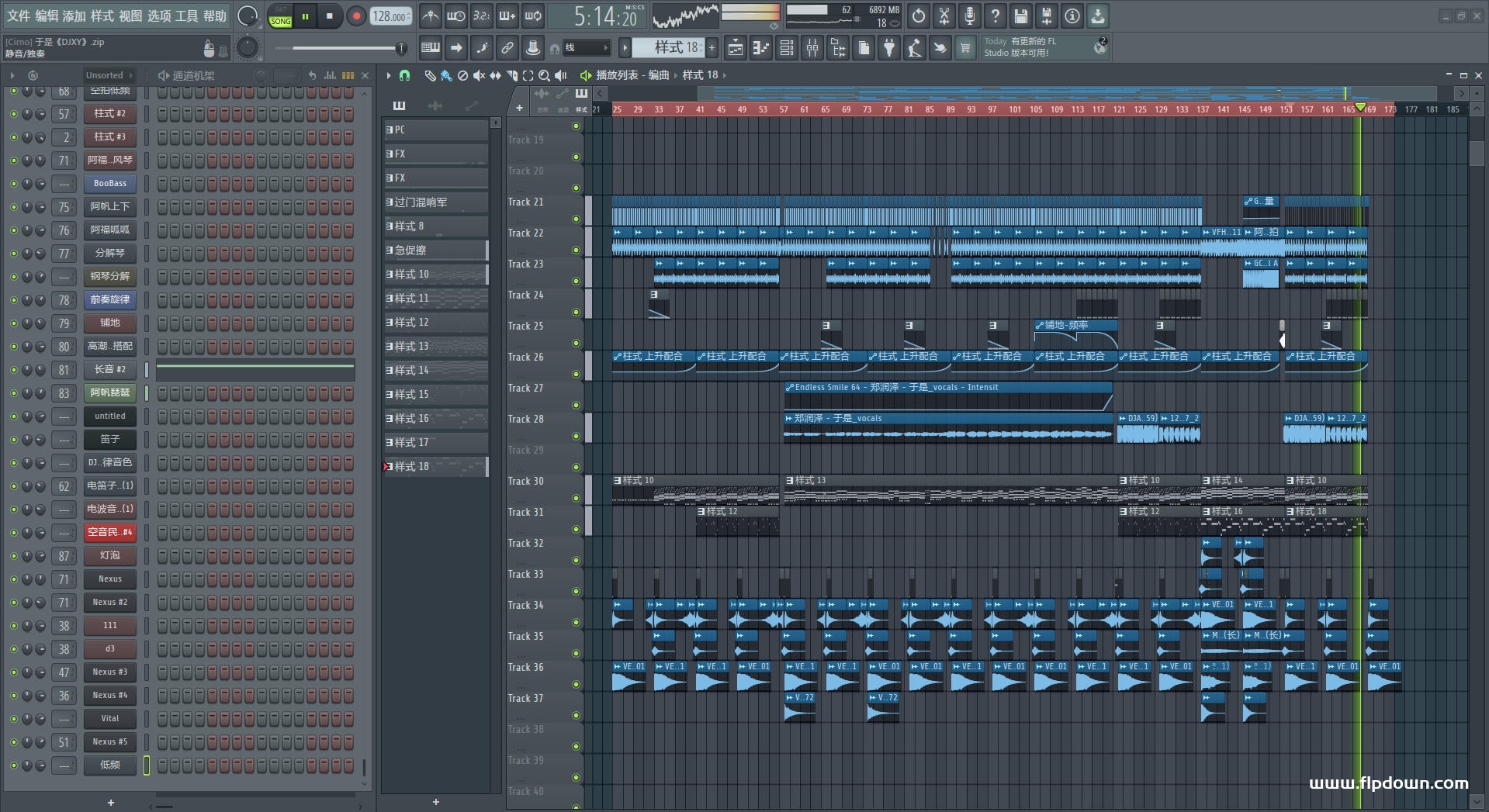
Task: Click the save project floppy disk icon
Action: point(1020,16)
